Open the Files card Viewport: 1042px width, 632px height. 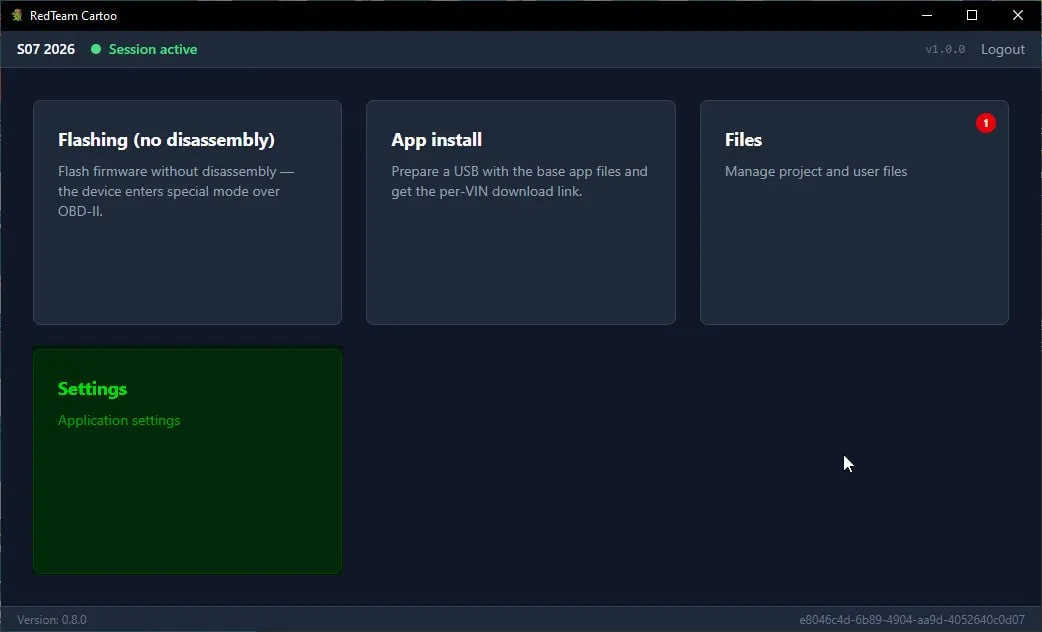pos(854,212)
